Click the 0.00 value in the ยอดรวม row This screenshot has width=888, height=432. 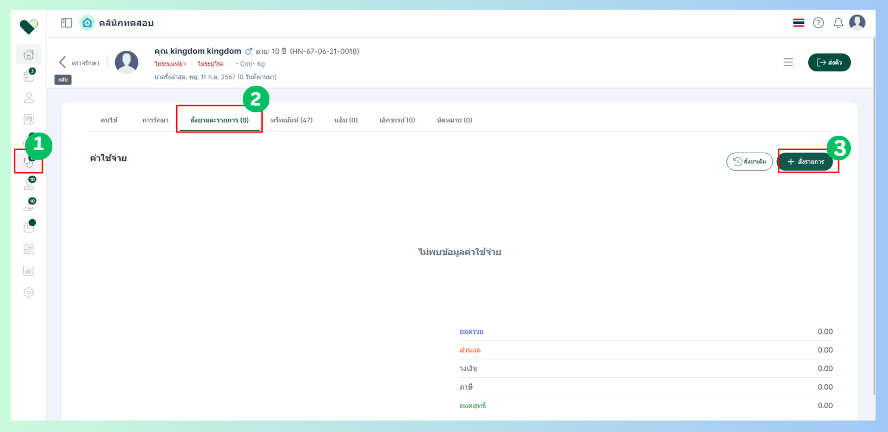coord(825,332)
